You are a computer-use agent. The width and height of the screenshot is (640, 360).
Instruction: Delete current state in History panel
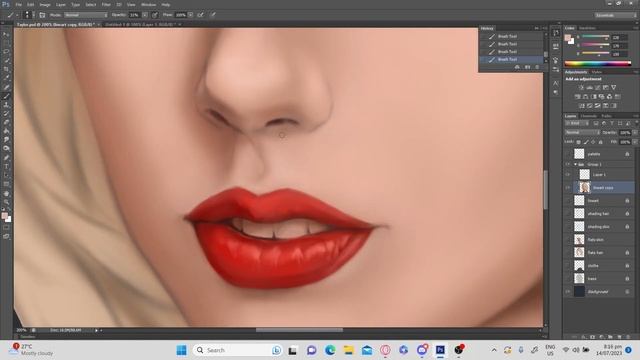point(537,67)
